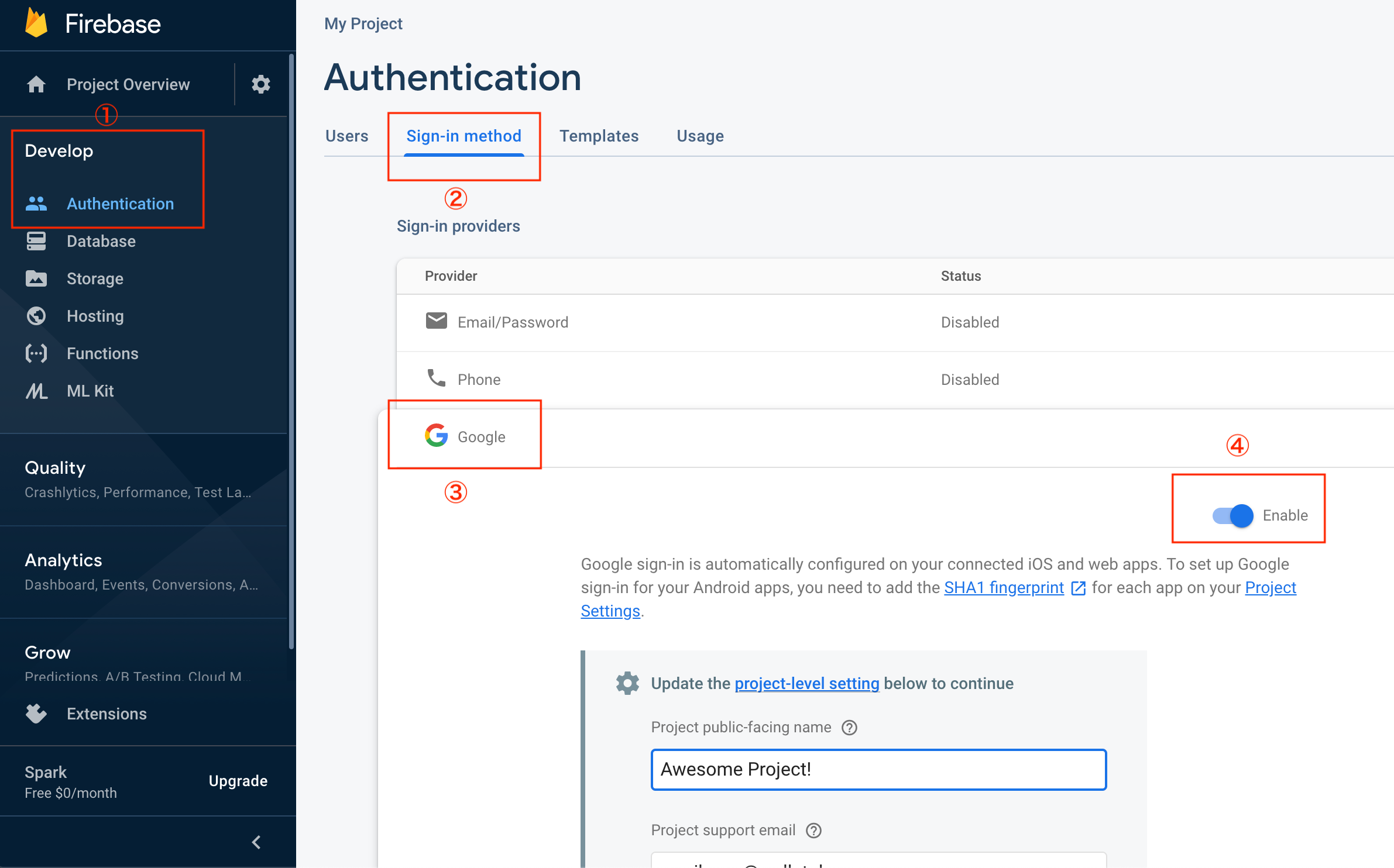This screenshot has width=1394, height=868.
Task: Click the Google provider row label
Action: [x=481, y=437]
